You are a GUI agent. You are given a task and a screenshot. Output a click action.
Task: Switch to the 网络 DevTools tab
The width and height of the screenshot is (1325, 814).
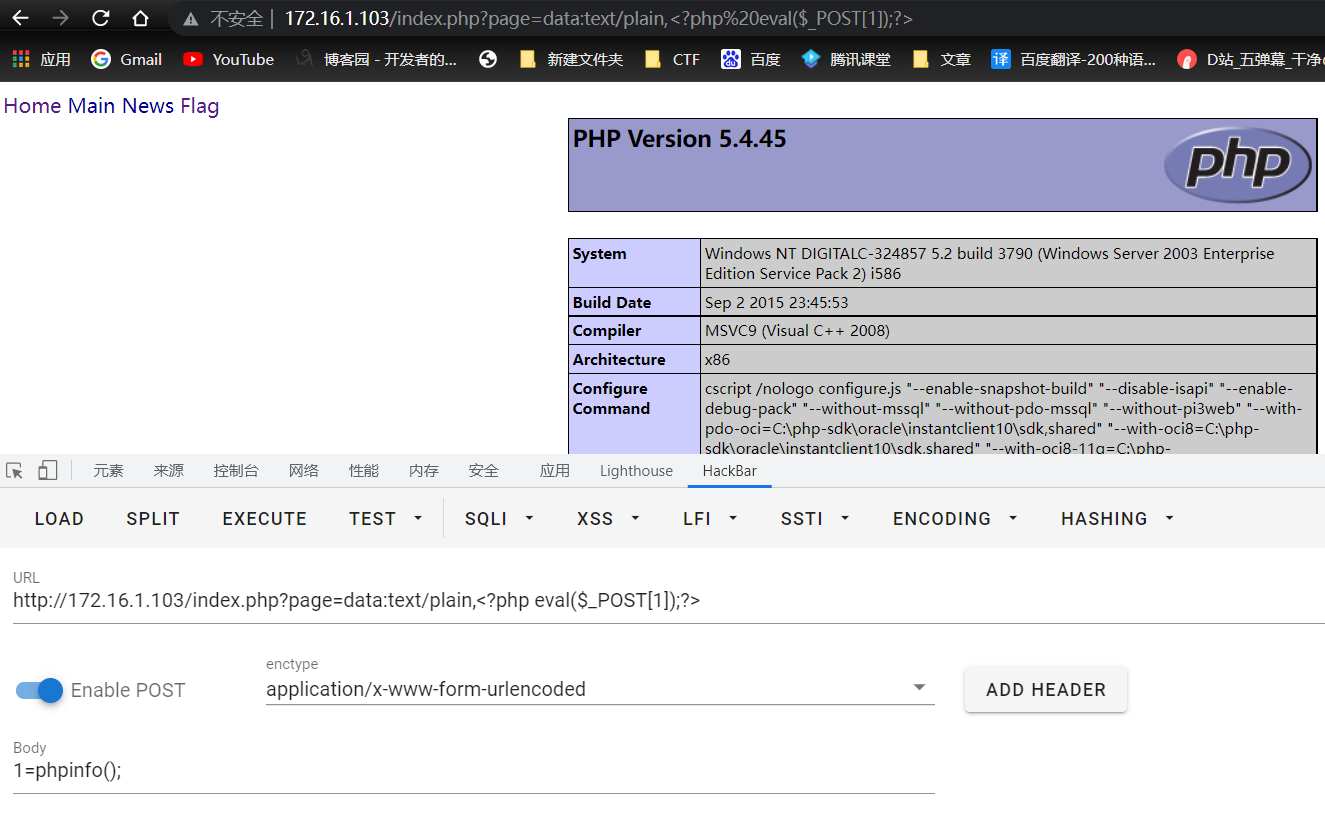tap(304, 471)
